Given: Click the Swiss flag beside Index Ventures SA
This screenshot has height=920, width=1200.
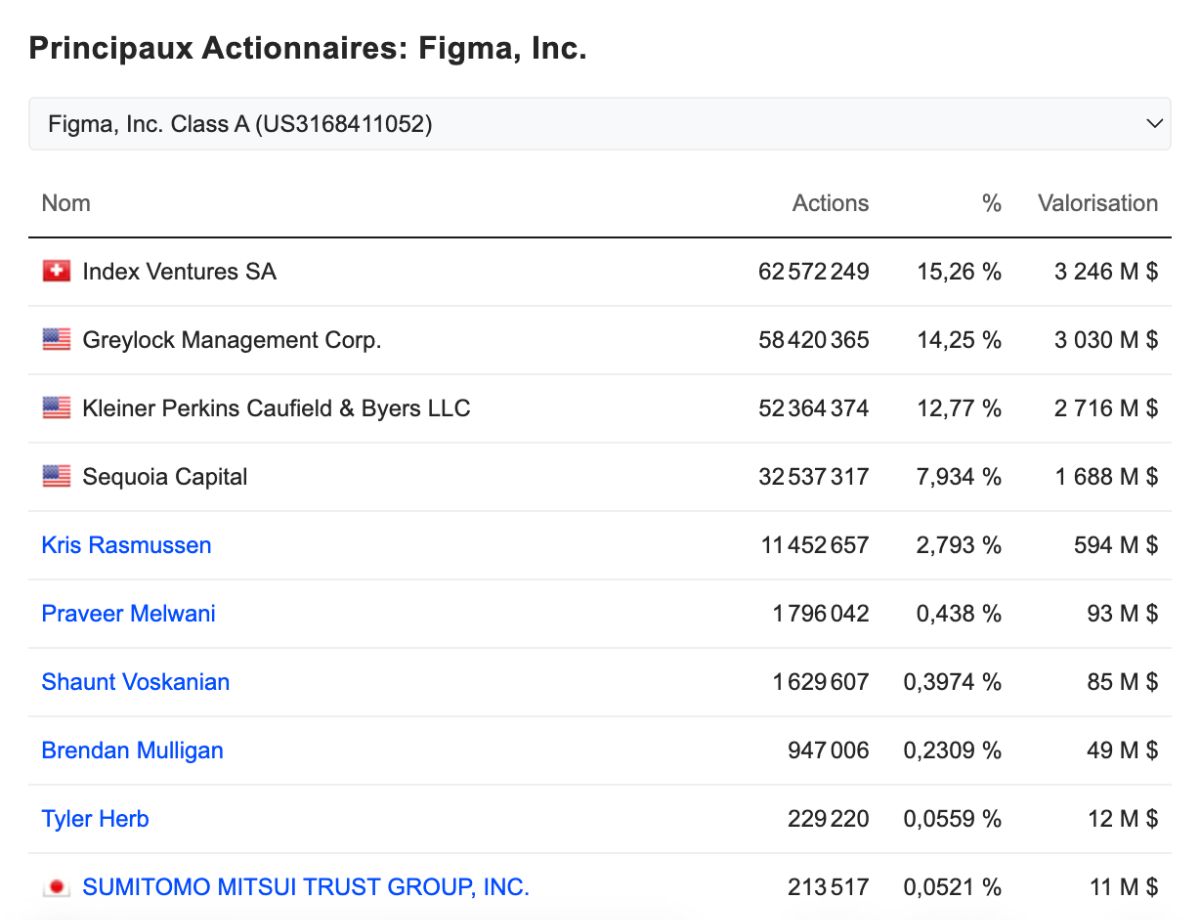Looking at the screenshot, I should pos(56,271).
